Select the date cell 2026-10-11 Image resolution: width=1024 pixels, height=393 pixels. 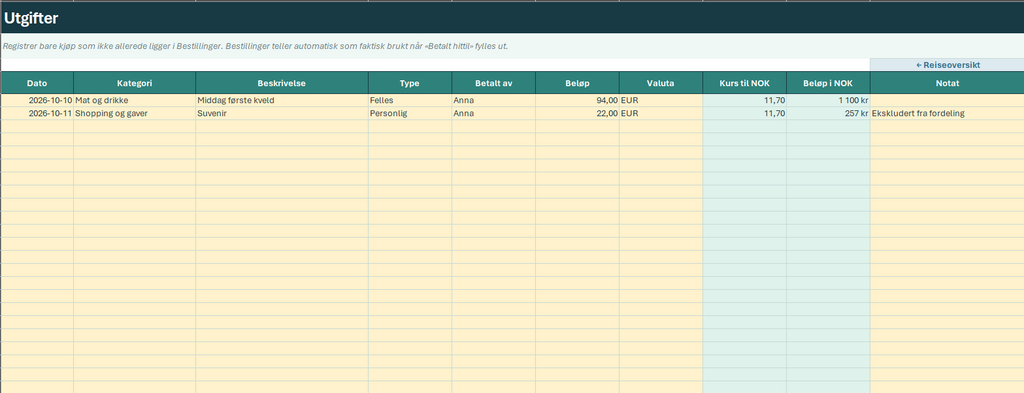[37, 114]
